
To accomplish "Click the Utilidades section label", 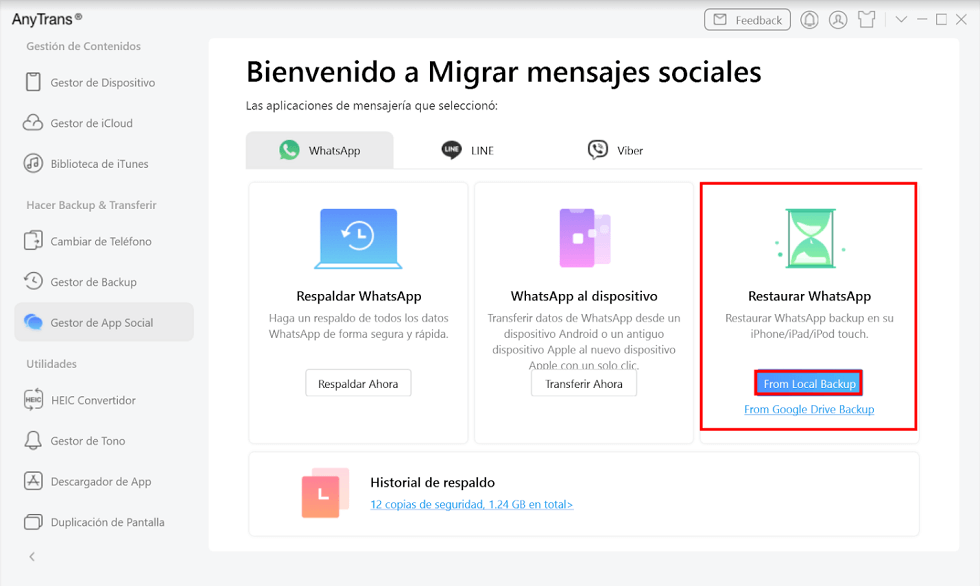I will 51,364.
